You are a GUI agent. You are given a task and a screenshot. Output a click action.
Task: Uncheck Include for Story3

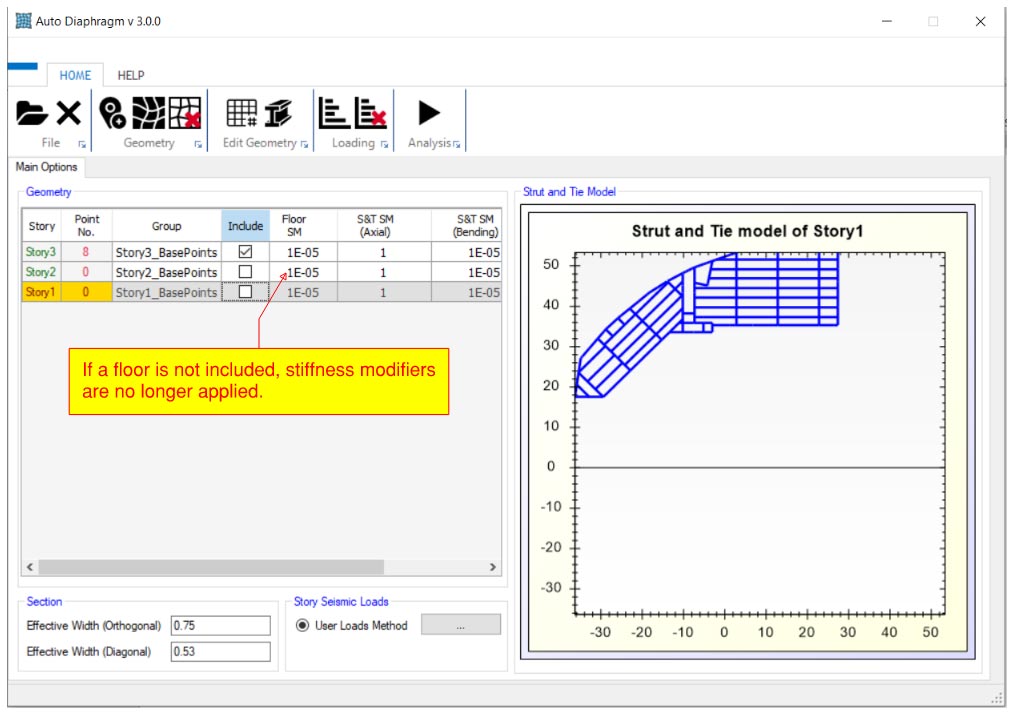pos(245,252)
